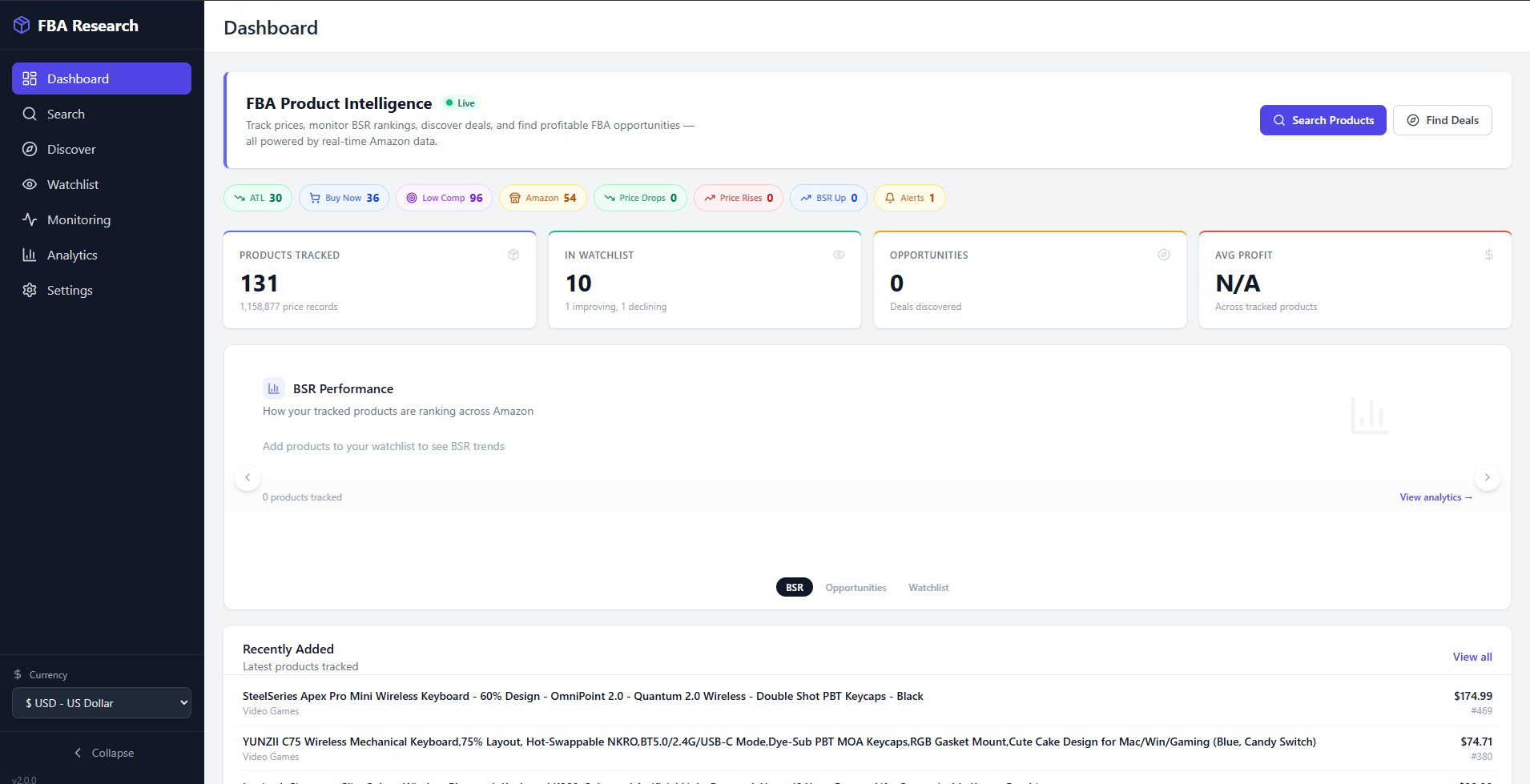Screen dimensions: 1530x784
Task: Toggle the Low Comp 96 filter chip
Action: coord(444,198)
